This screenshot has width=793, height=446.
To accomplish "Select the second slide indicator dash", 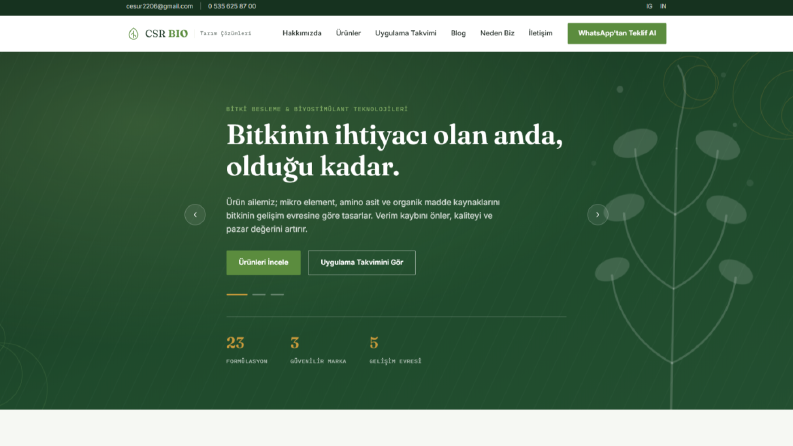I will pyautogui.click(x=258, y=294).
